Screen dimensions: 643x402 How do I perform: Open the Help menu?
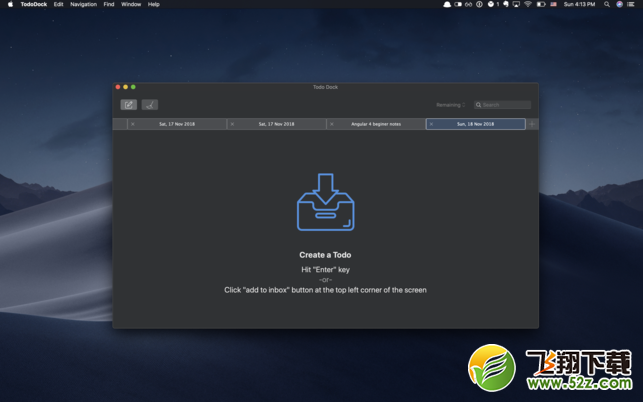154,4
